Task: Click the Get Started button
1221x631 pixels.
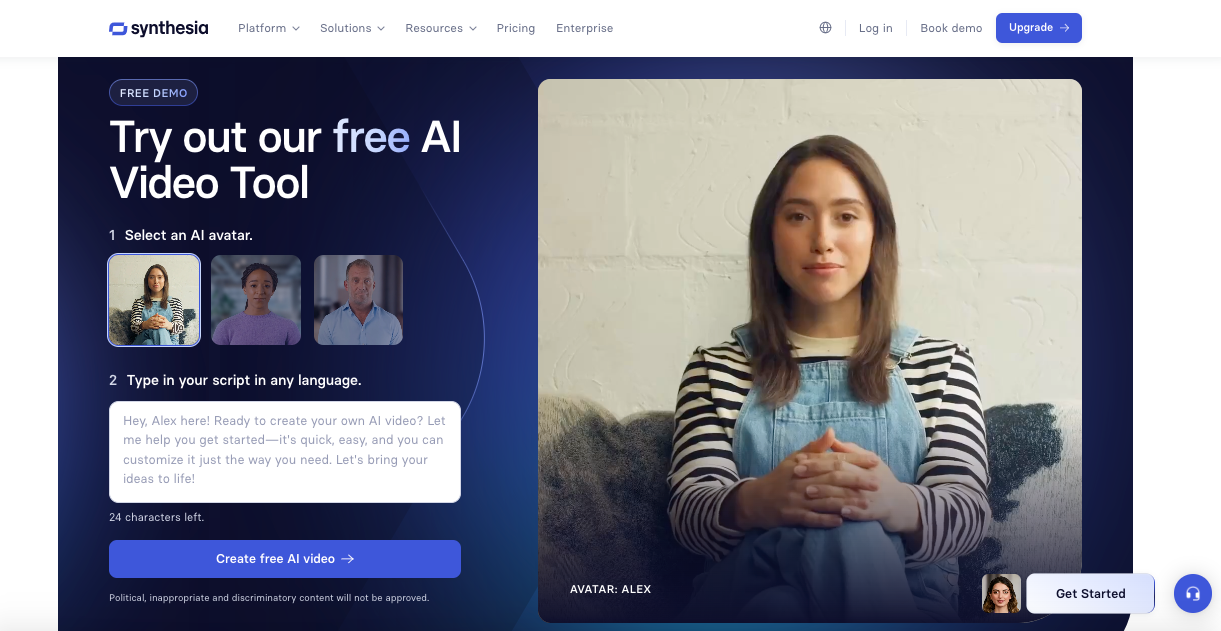Action: coord(1091,593)
